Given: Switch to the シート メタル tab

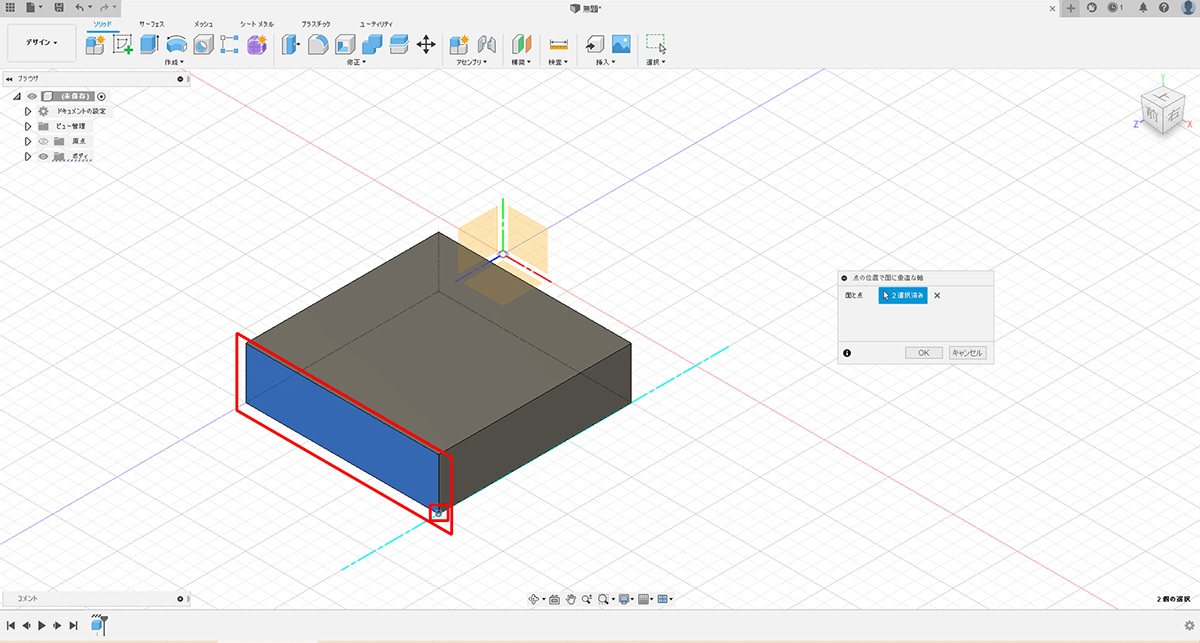Looking at the screenshot, I should 256,22.
